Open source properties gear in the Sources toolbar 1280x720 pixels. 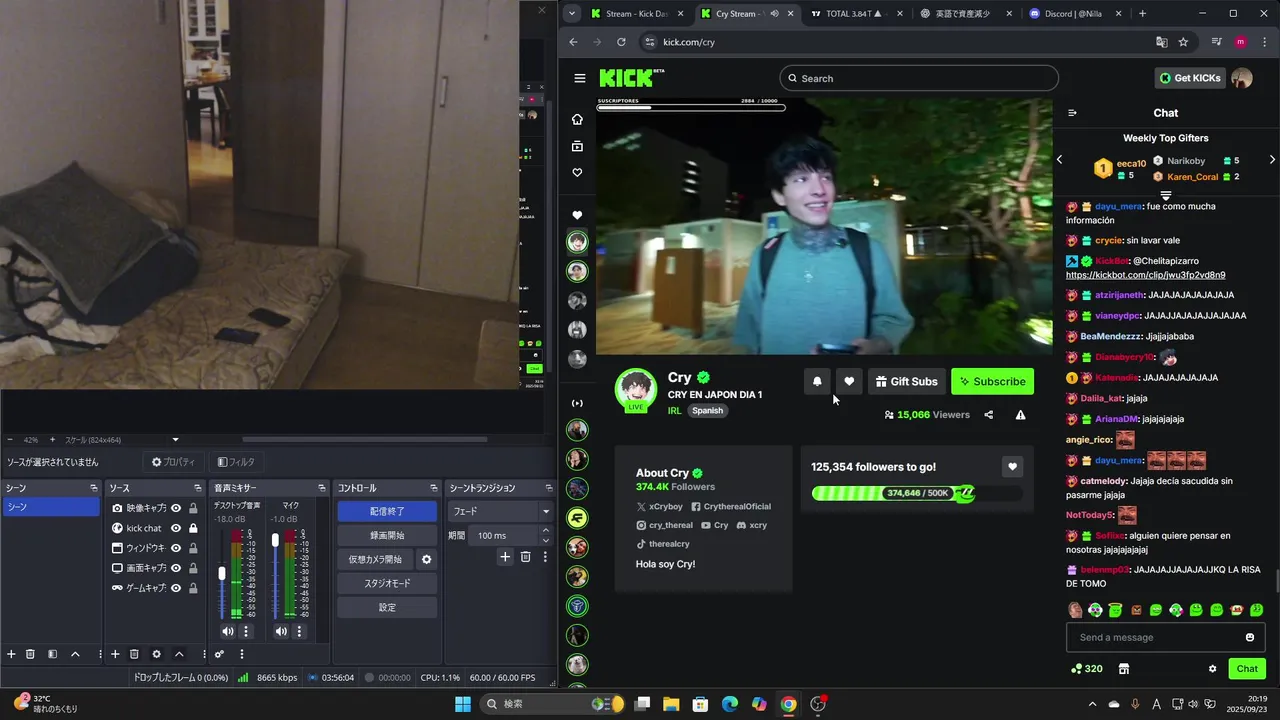coord(156,654)
